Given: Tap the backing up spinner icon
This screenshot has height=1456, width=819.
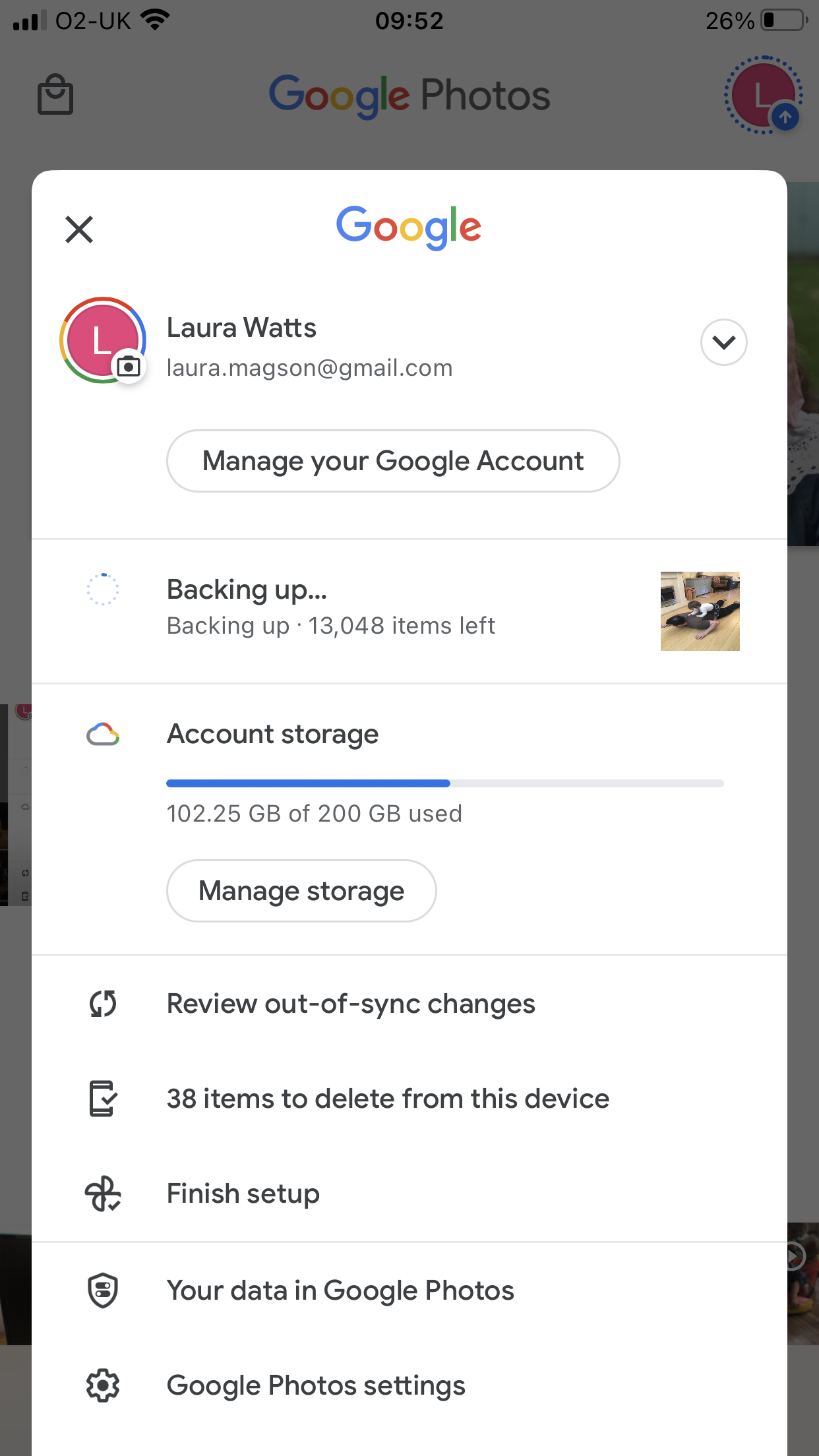Looking at the screenshot, I should pyautogui.click(x=103, y=589).
